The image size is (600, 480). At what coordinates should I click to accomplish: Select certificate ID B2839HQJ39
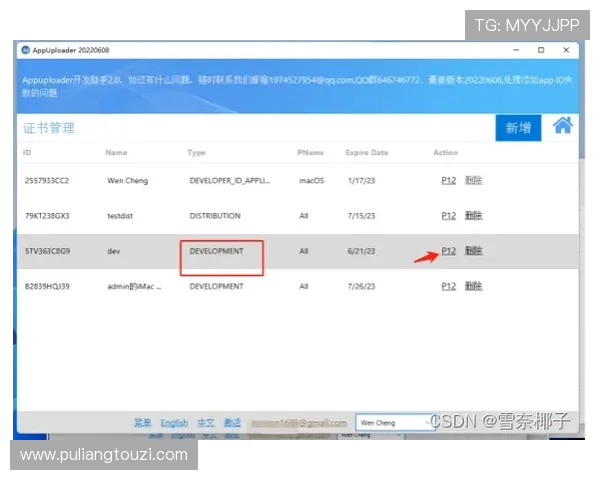pyautogui.click(x=47, y=286)
